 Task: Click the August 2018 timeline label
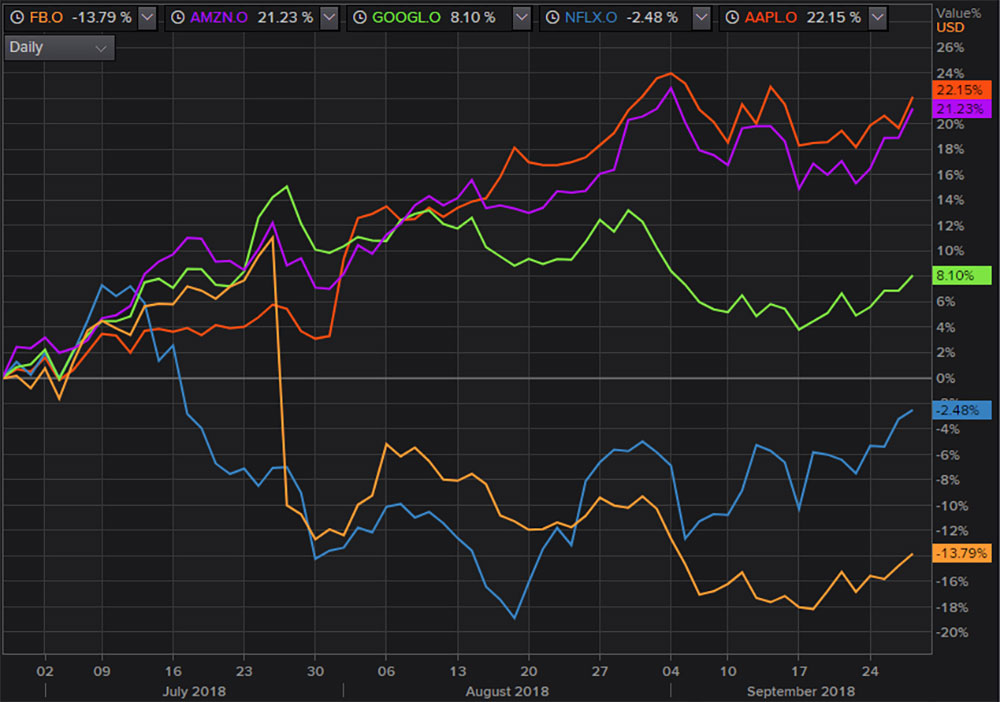[508, 691]
